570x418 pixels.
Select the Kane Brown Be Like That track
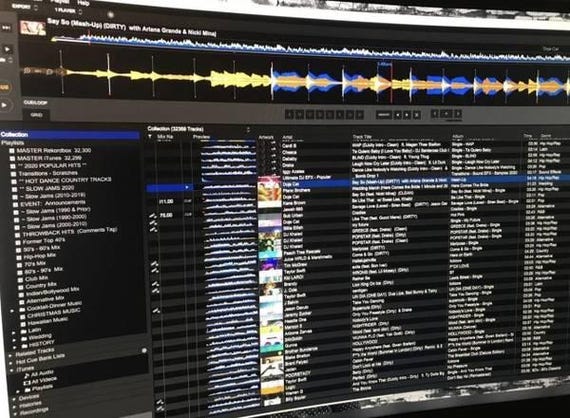358,200
